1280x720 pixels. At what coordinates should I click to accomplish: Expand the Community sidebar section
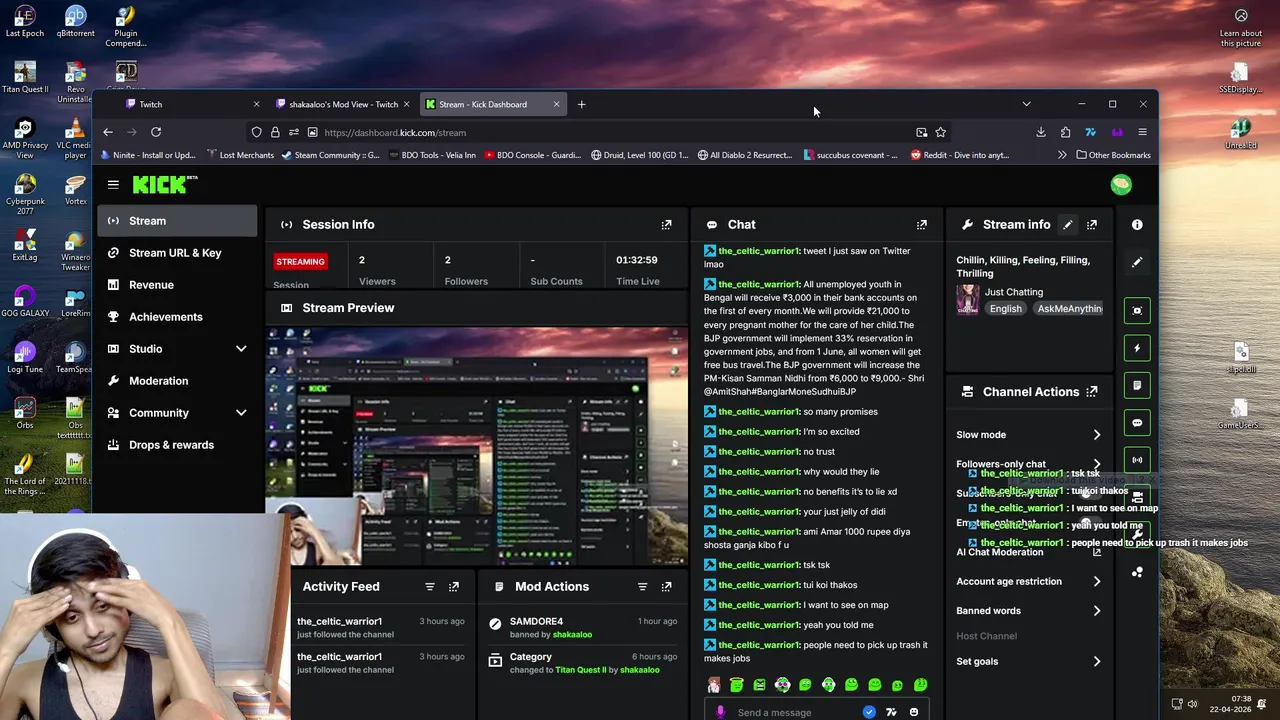241,413
